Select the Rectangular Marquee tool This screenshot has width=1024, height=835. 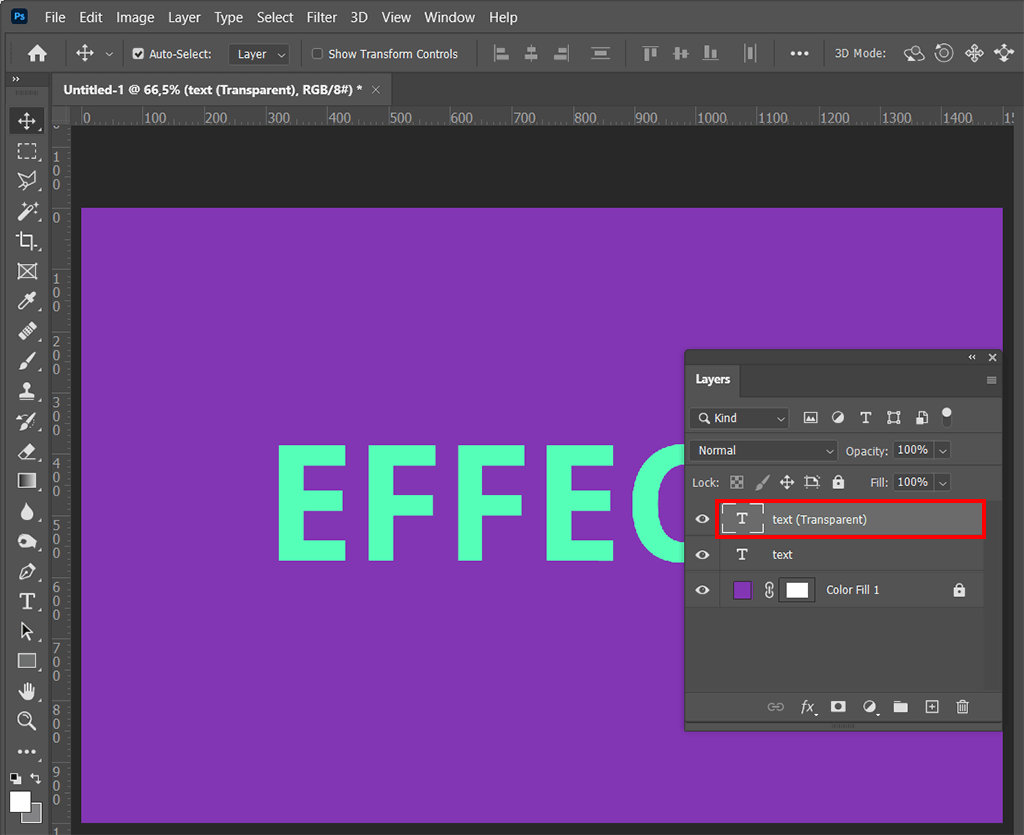pyautogui.click(x=27, y=151)
